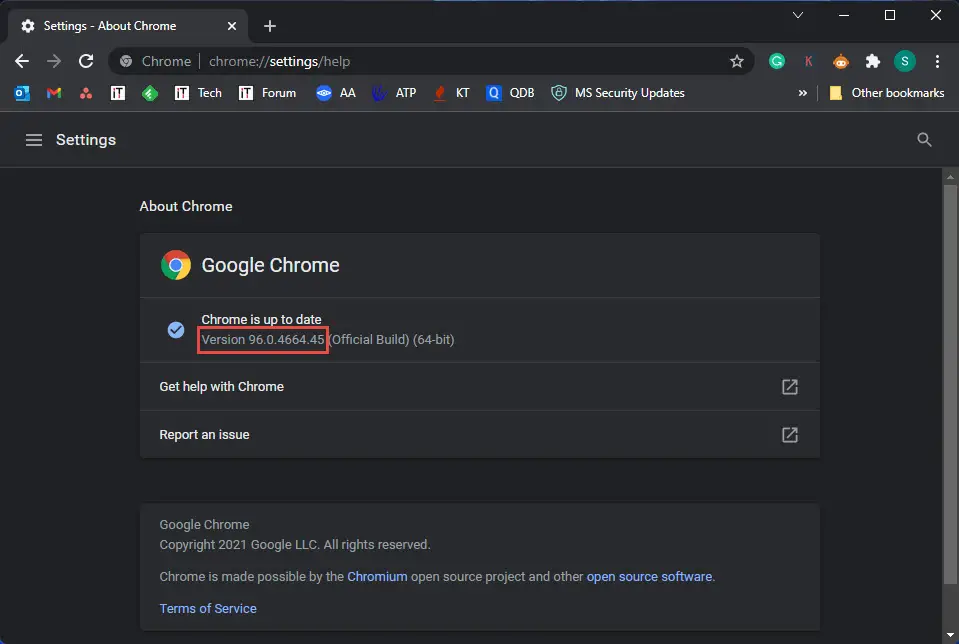
Task: Click the Settings - About Chrome tab
Action: [x=128, y=26]
